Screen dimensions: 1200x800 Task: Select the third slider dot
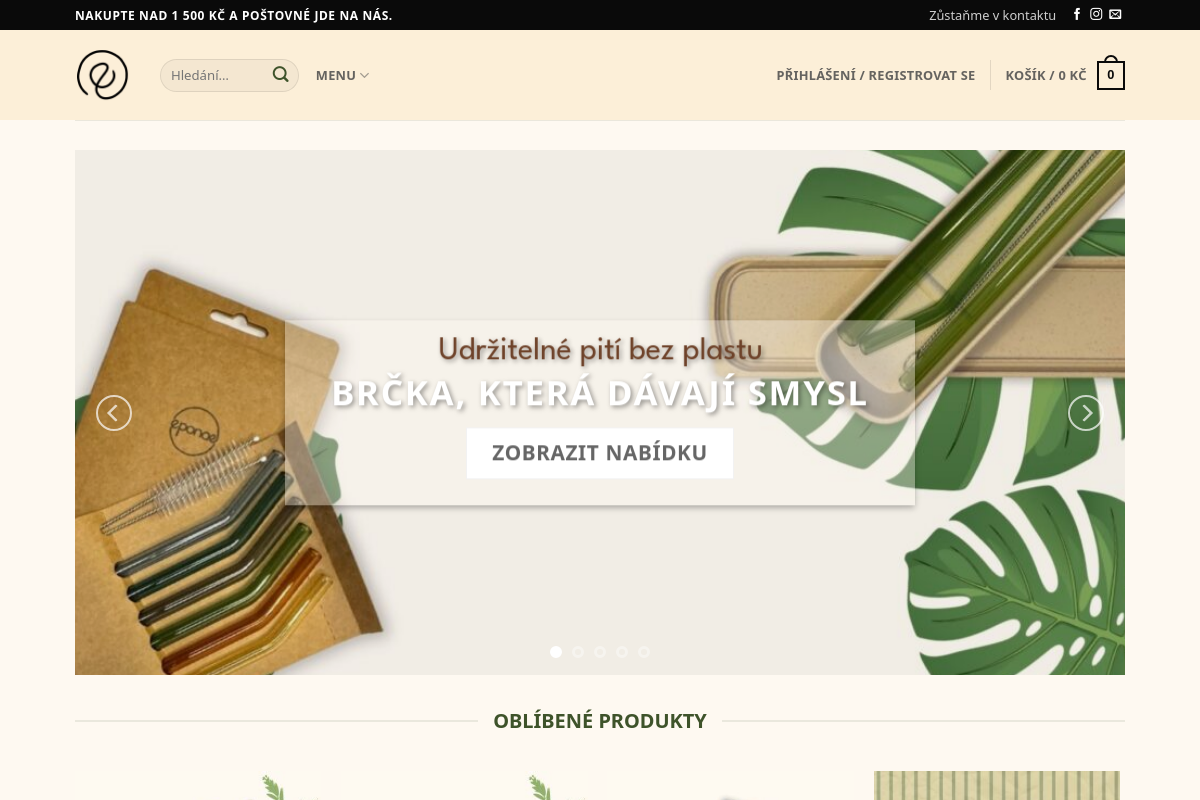click(x=600, y=652)
